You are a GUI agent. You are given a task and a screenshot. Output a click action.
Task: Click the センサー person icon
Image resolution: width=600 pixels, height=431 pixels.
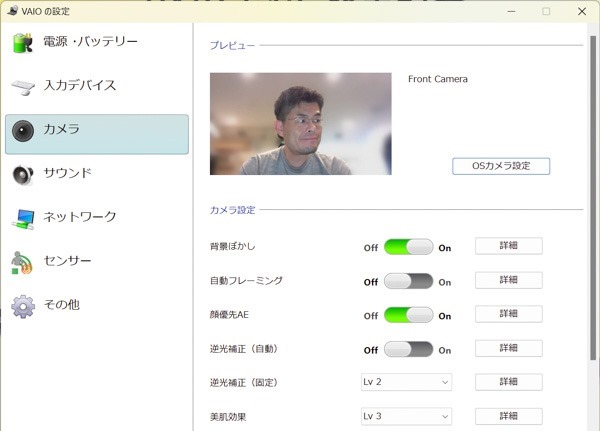pyautogui.click(x=22, y=263)
